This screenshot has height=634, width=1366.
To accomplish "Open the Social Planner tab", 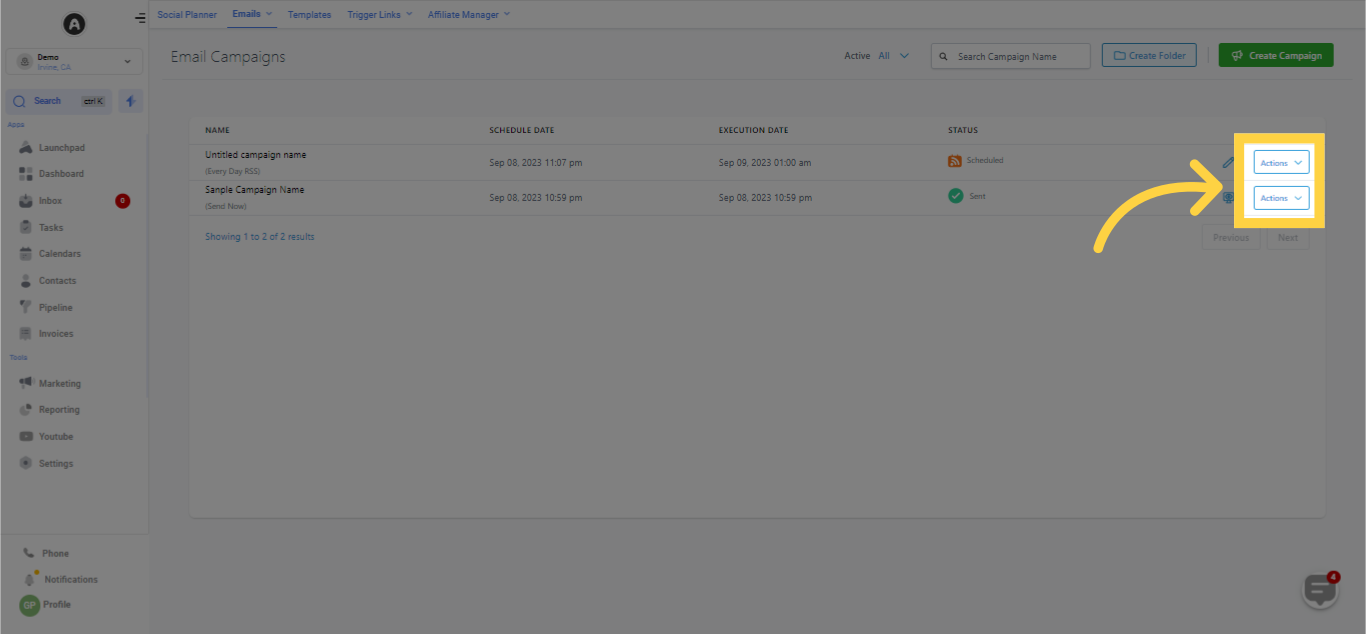I will [186, 14].
